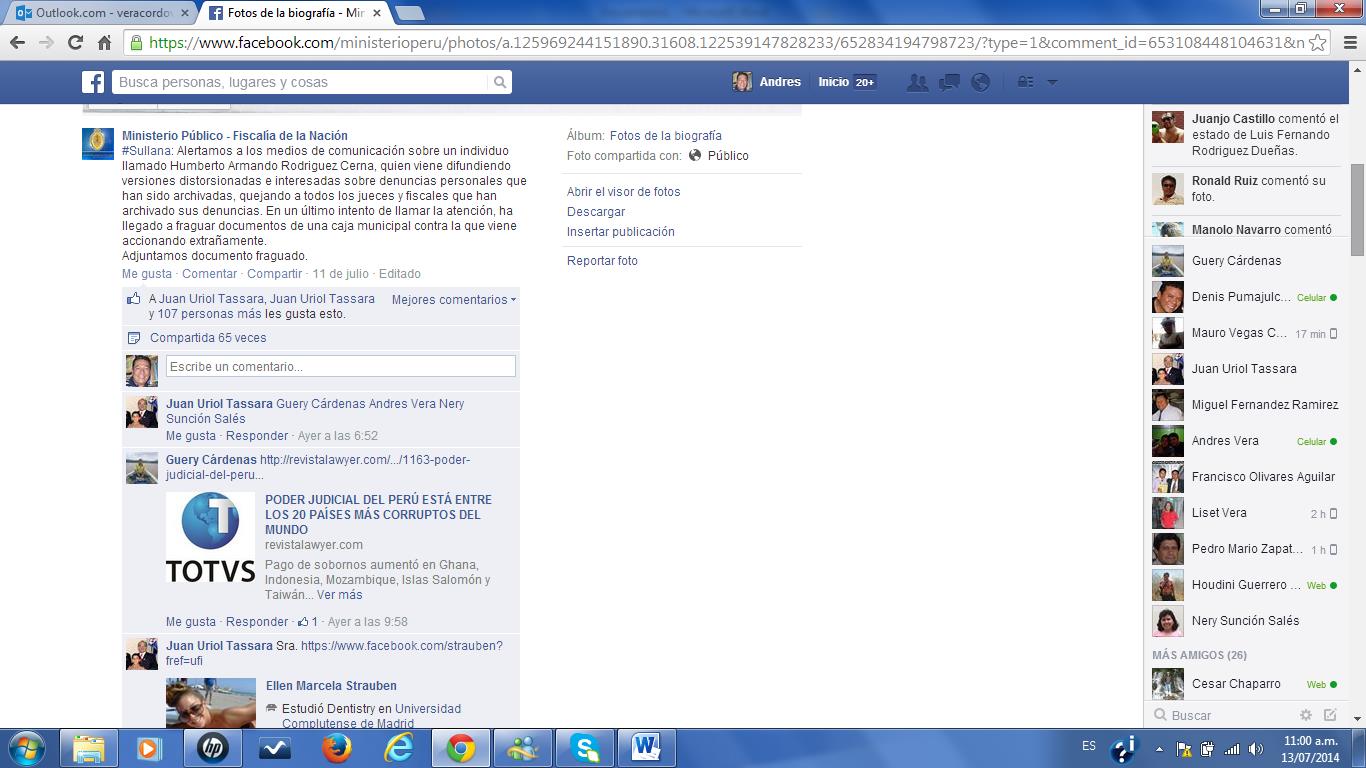Click Abrir el visor de fotos
This screenshot has height=768, width=1366.
coord(624,192)
